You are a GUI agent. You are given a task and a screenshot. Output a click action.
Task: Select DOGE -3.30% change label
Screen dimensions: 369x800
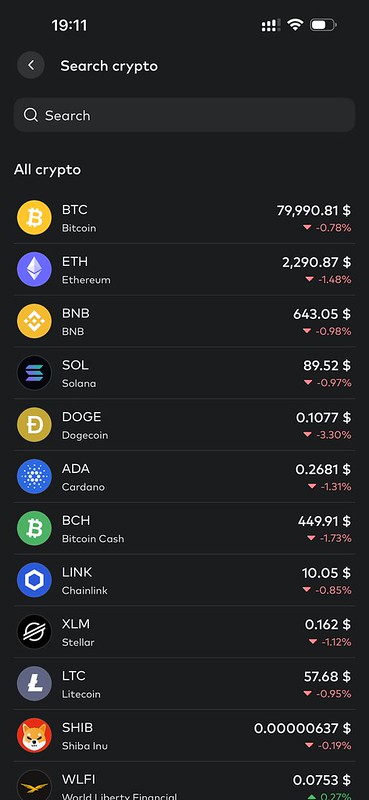(327, 435)
